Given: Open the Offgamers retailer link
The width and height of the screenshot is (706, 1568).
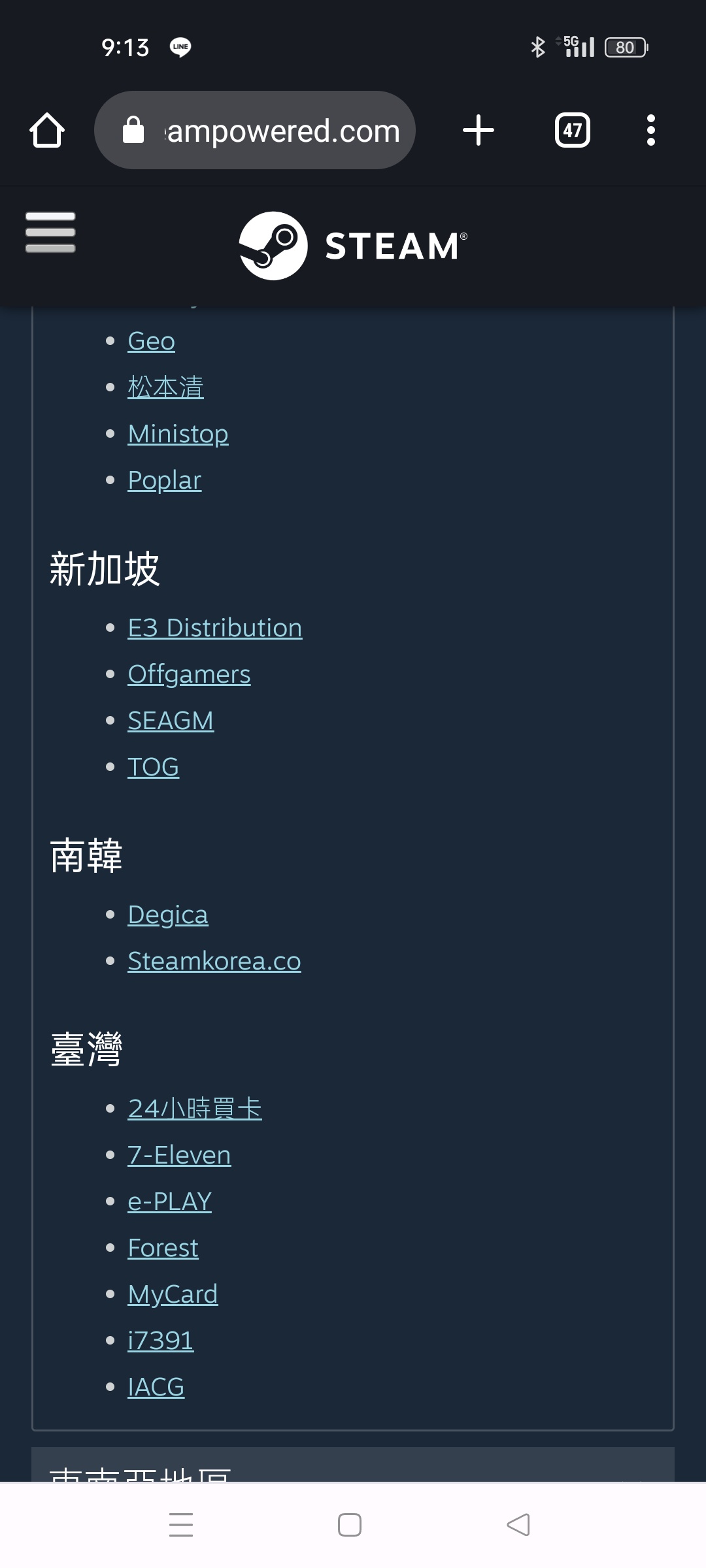Looking at the screenshot, I should [x=189, y=674].
